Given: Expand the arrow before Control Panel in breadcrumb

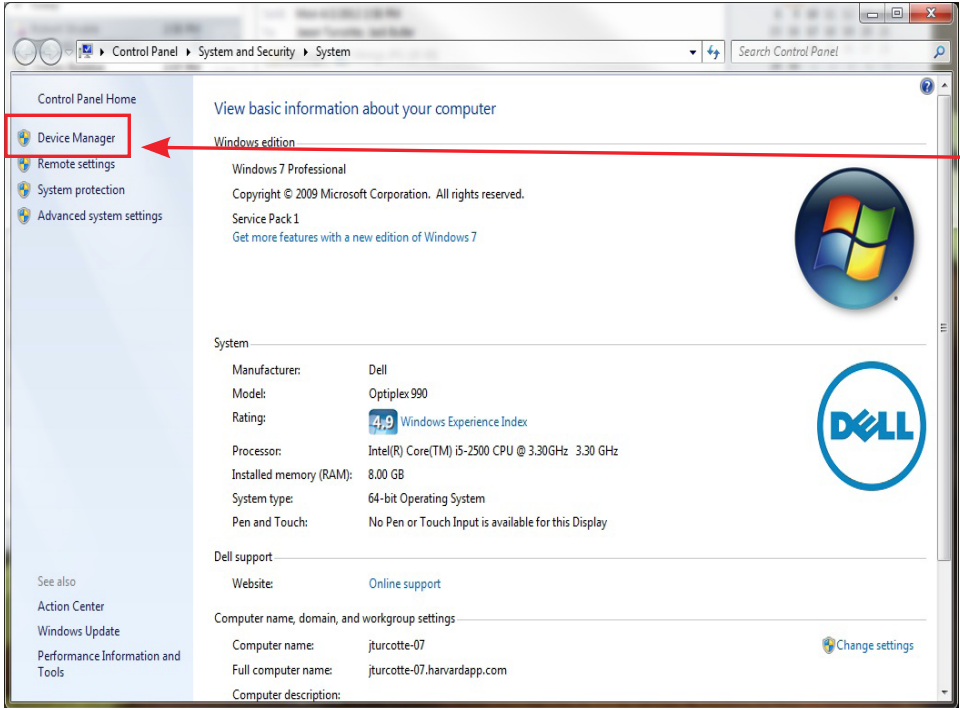Looking at the screenshot, I should (x=102, y=52).
